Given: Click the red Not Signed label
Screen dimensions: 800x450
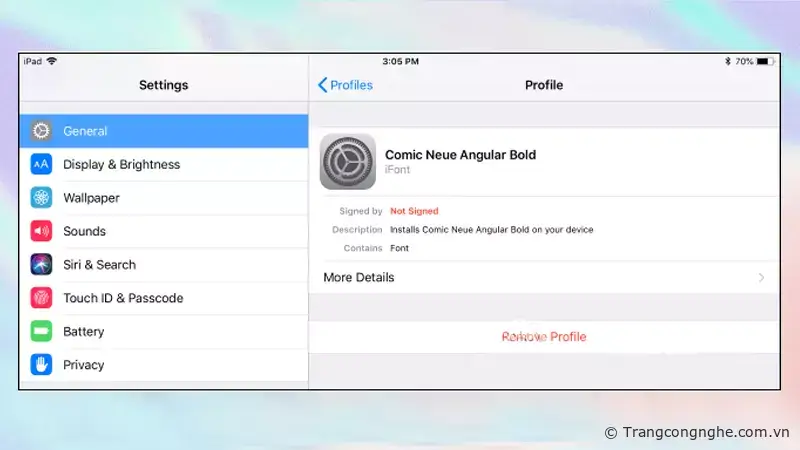Looking at the screenshot, I should click(x=414, y=211).
